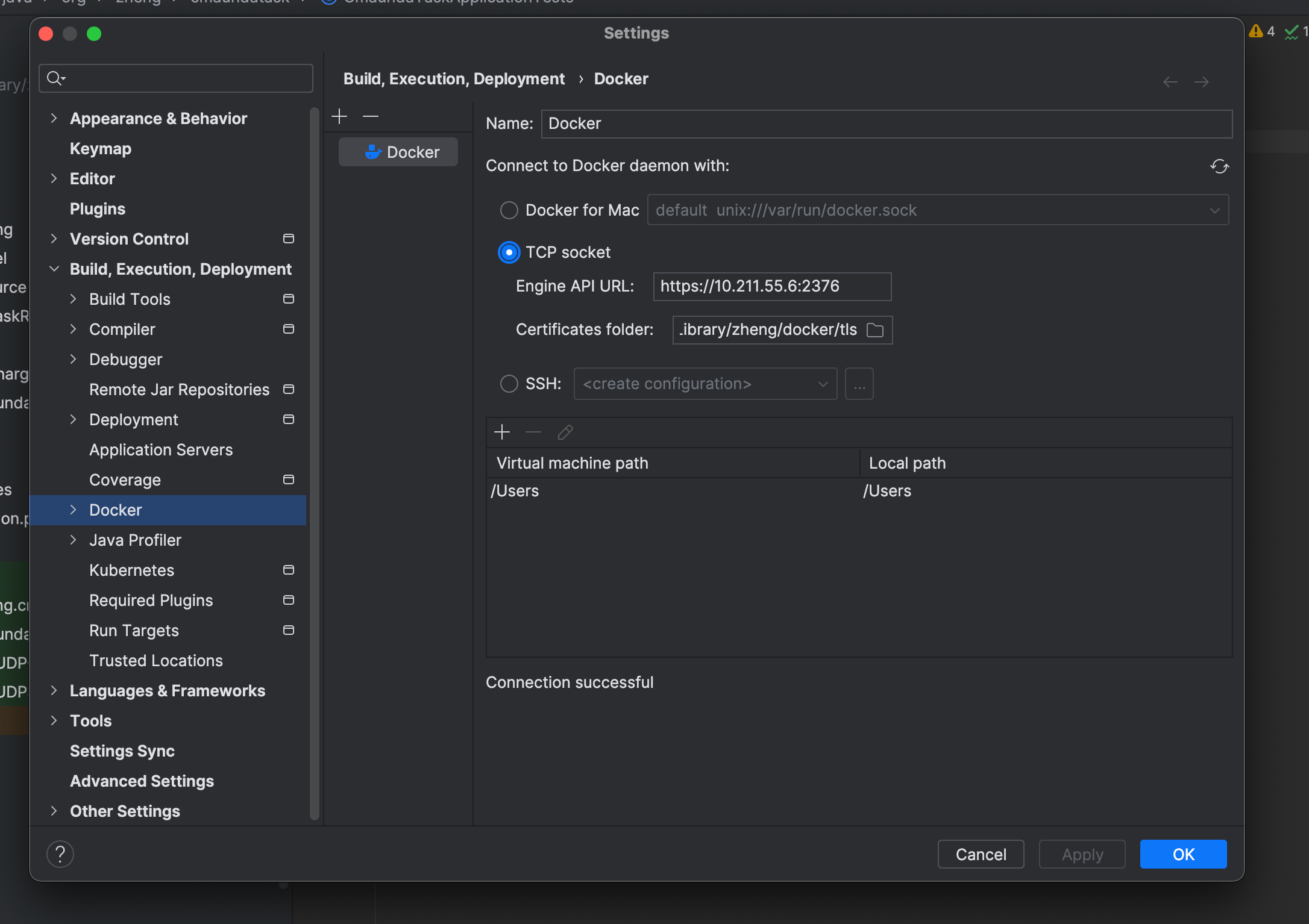Click the Engine API URL field
The height and width of the screenshot is (924, 1309).
coord(772,286)
